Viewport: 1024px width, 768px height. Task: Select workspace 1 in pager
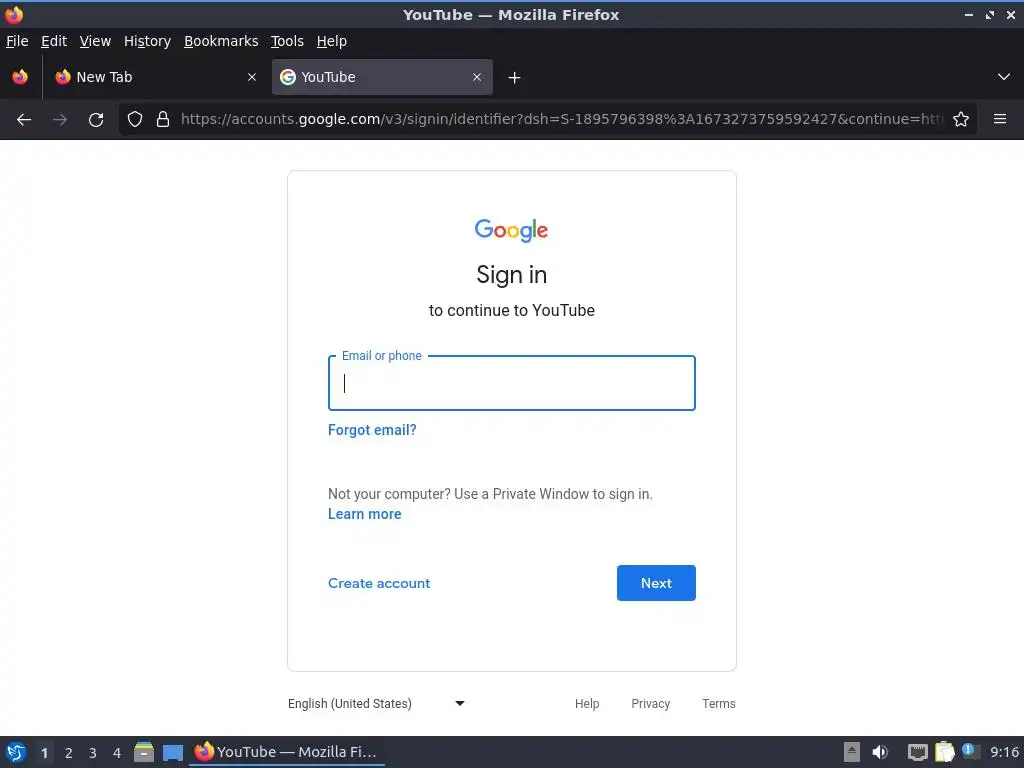point(44,753)
